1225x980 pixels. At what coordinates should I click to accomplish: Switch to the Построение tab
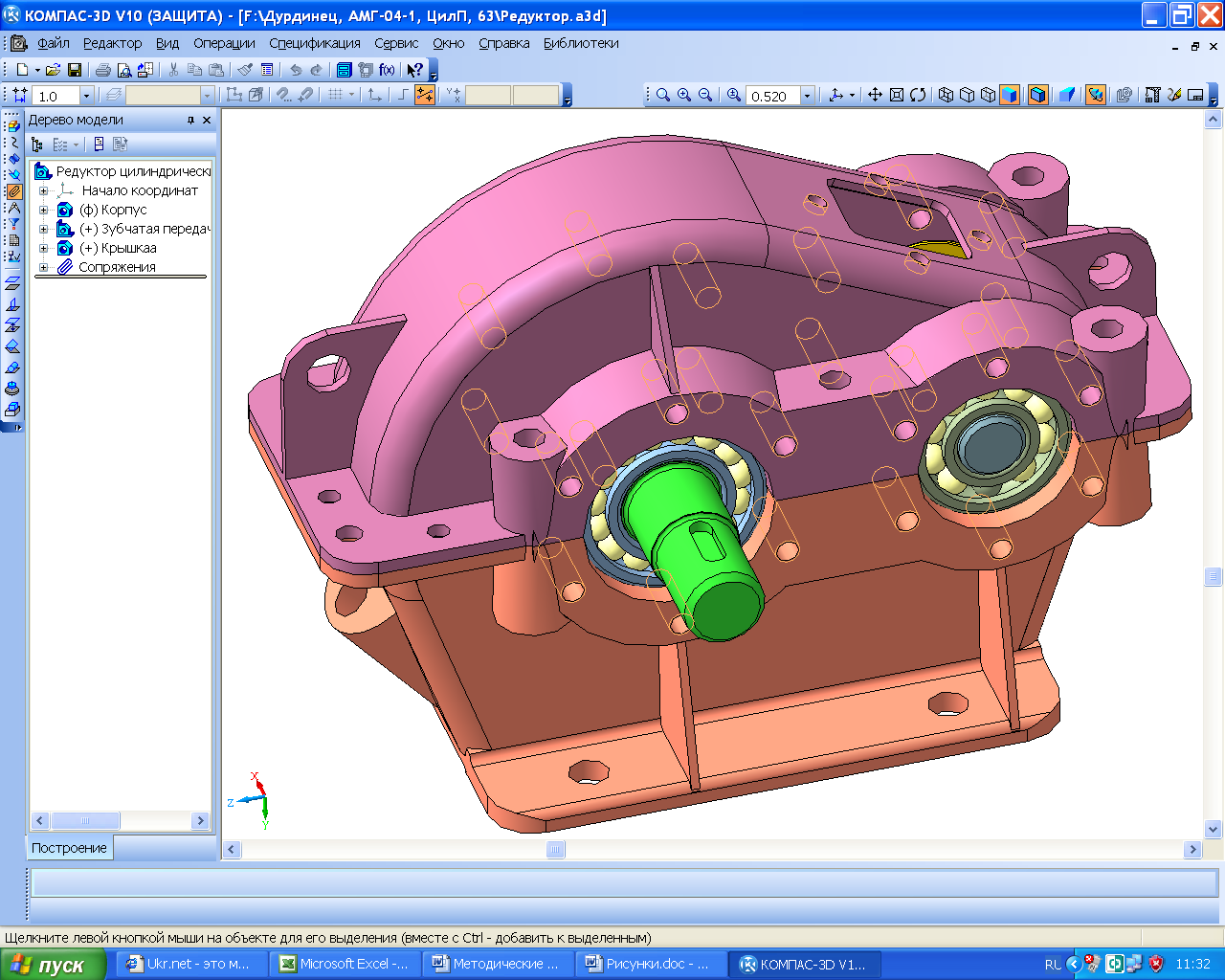70,848
